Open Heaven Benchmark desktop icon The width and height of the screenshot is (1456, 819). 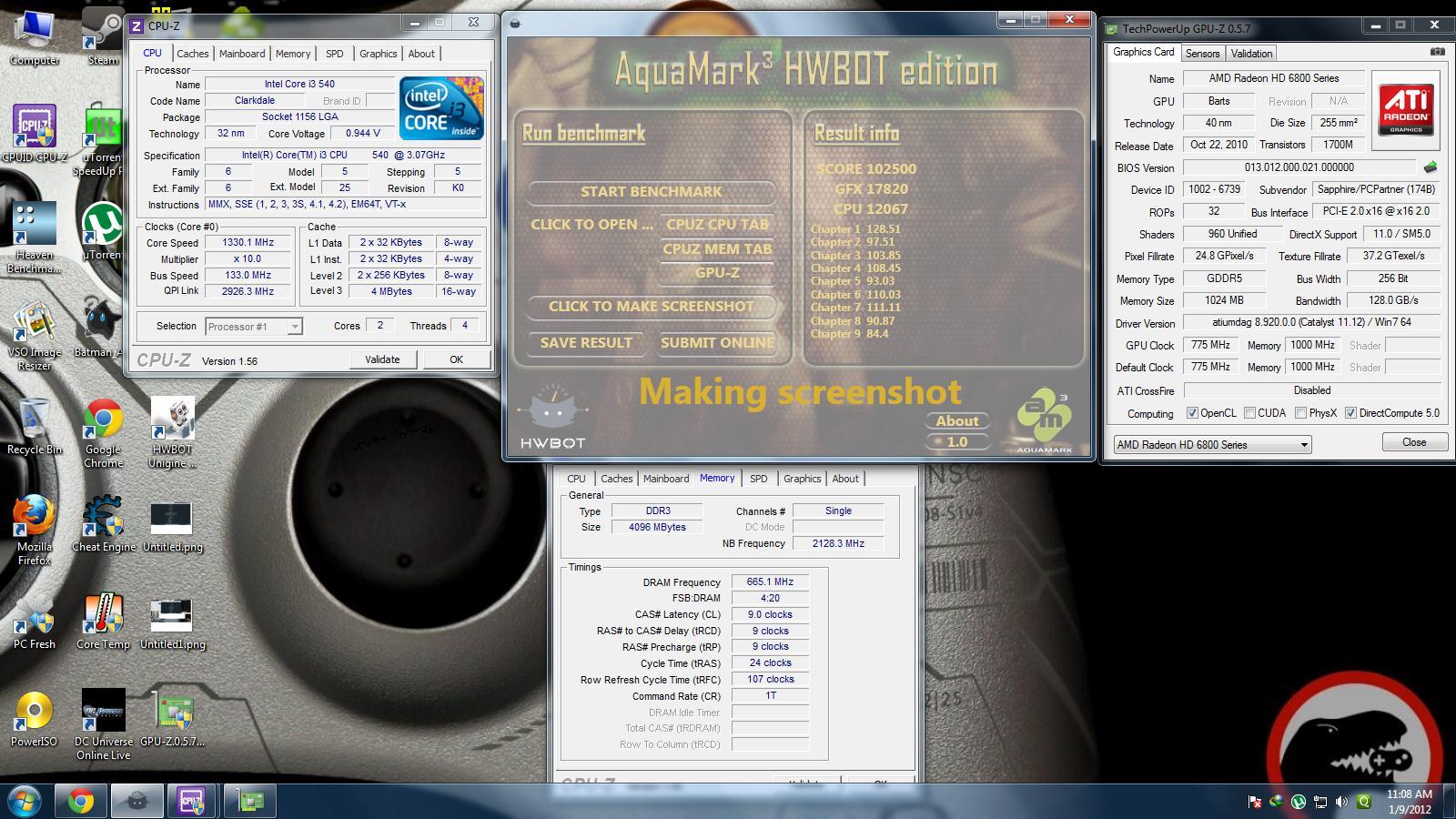click(x=35, y=238)
